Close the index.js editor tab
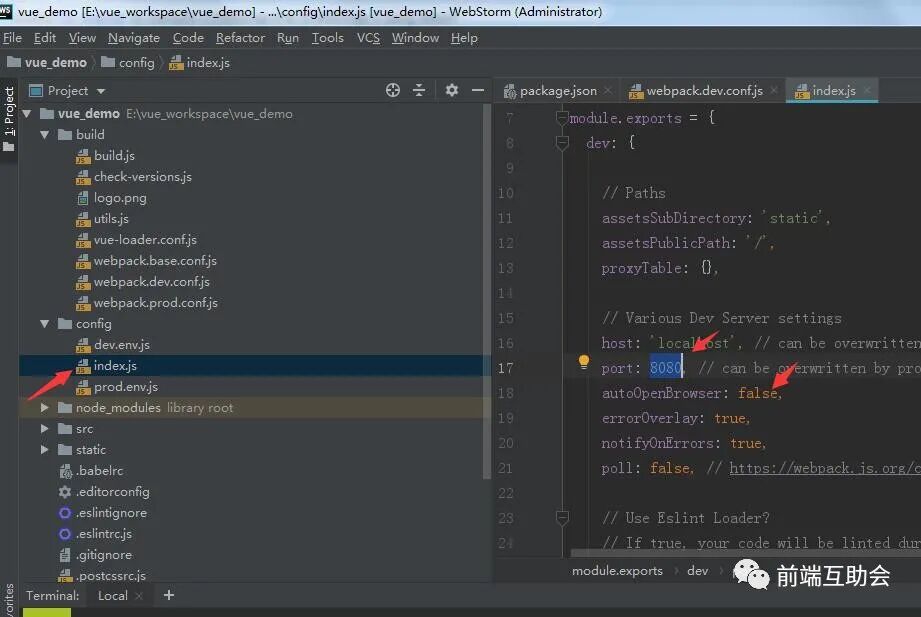The width and height of the screenshot is (921, 617). [867, 90]
